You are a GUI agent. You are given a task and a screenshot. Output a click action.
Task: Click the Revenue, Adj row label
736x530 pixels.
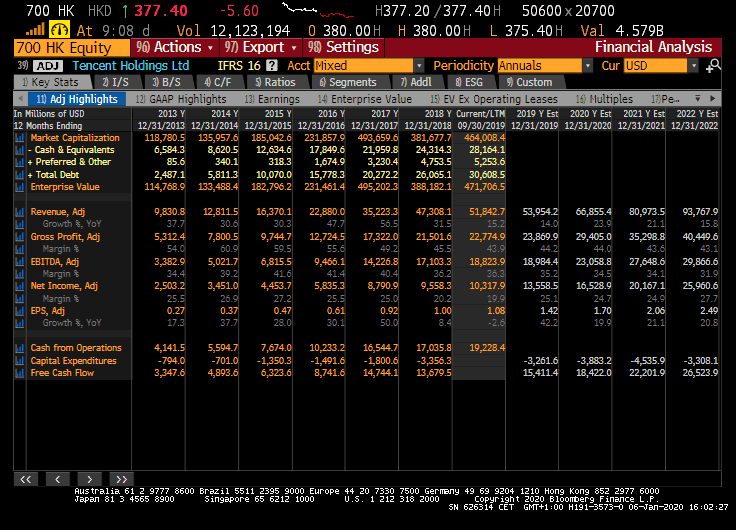point(58,212)
